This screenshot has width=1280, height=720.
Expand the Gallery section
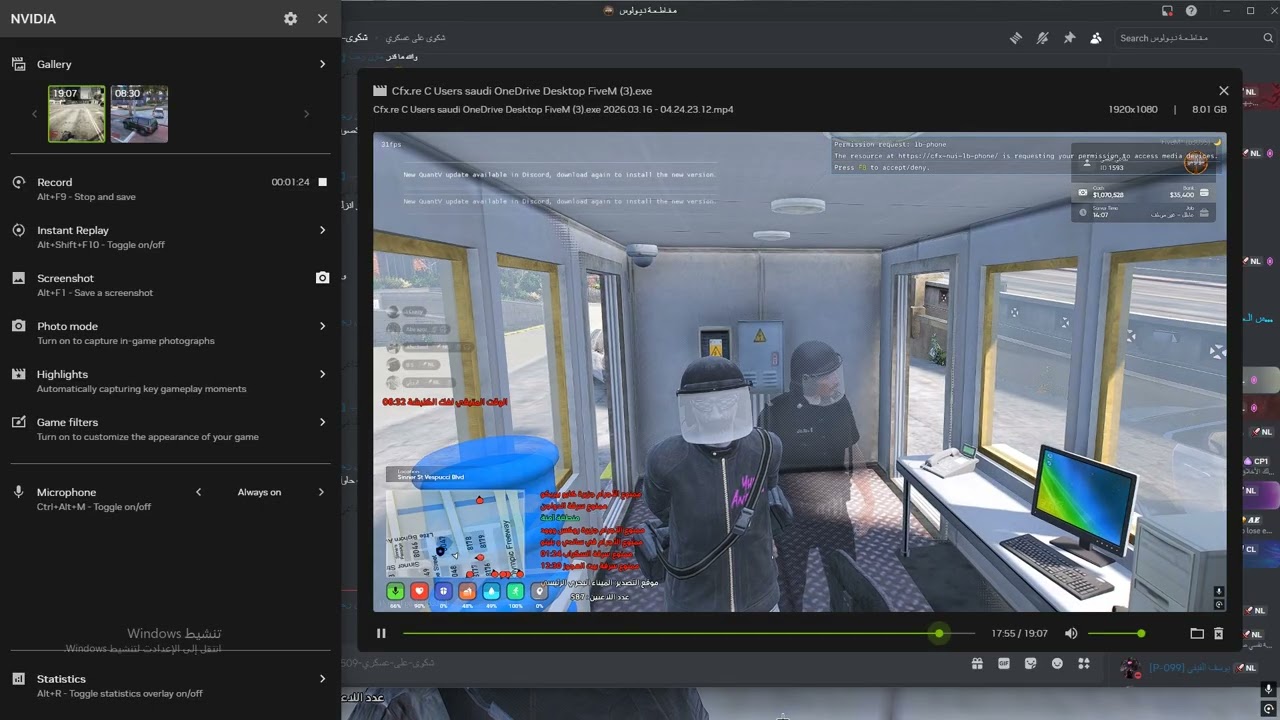322,64
